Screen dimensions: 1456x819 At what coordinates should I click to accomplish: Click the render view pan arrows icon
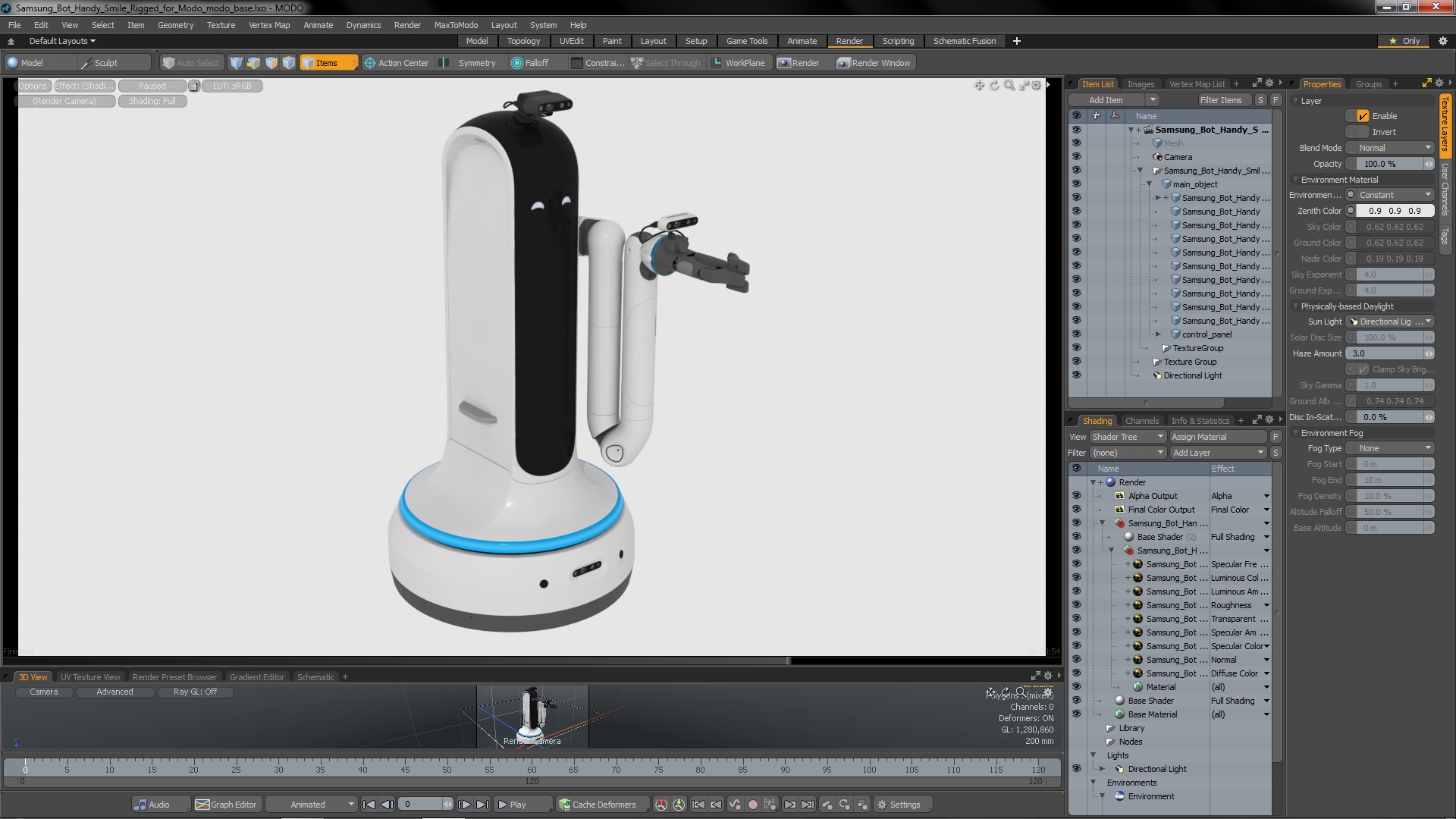pyautogui.click(x=979, y=86)
